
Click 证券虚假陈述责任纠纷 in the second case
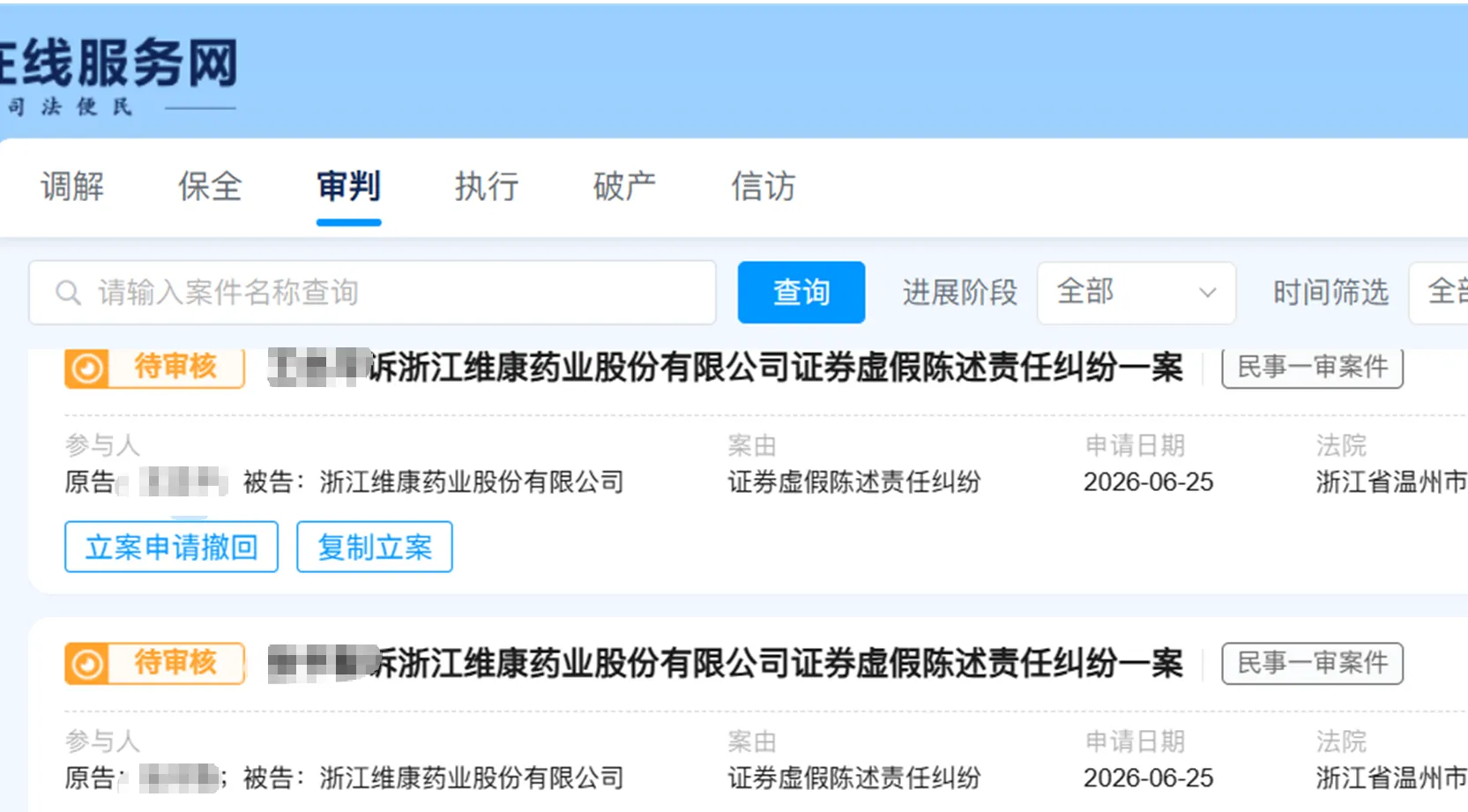pos(853,778)
